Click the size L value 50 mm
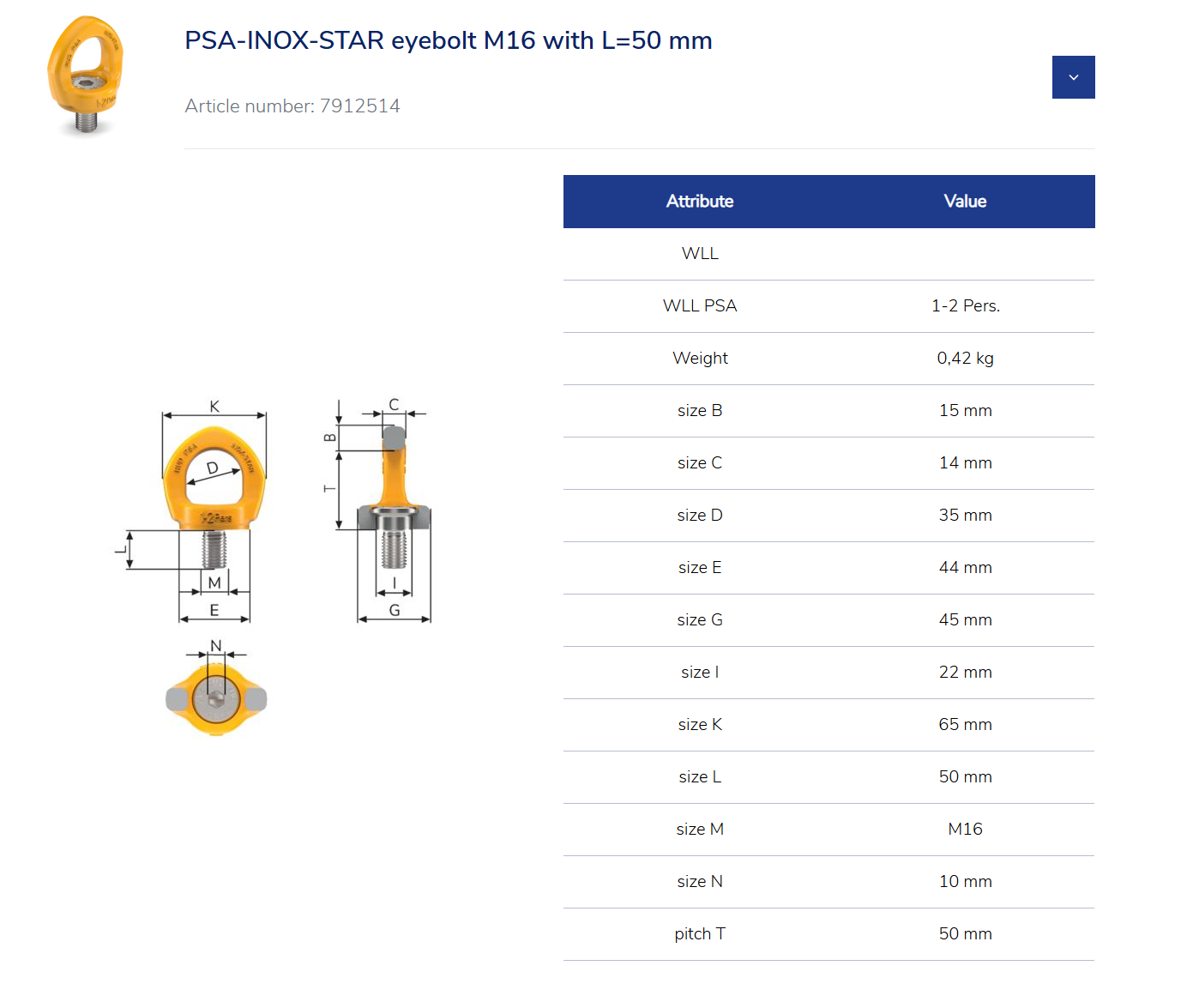Screen dimensions: 1187x1008 pos(965,776)
